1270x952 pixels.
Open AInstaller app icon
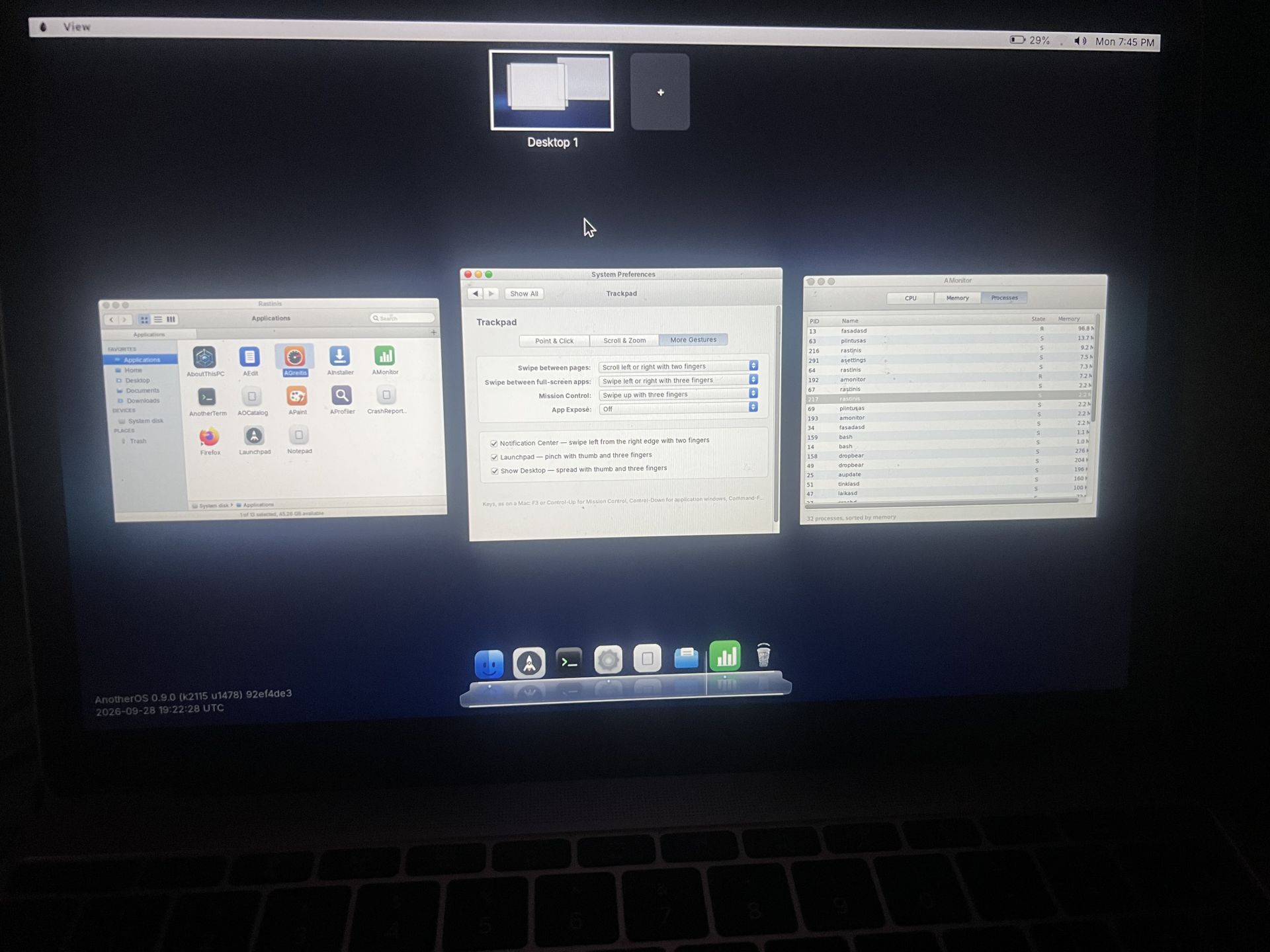click(x=339, y=356)
